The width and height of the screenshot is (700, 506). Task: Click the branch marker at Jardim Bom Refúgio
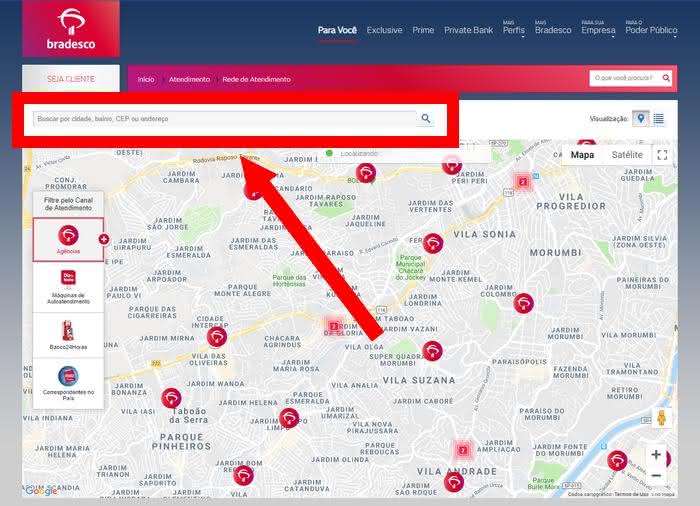(244, 476)
